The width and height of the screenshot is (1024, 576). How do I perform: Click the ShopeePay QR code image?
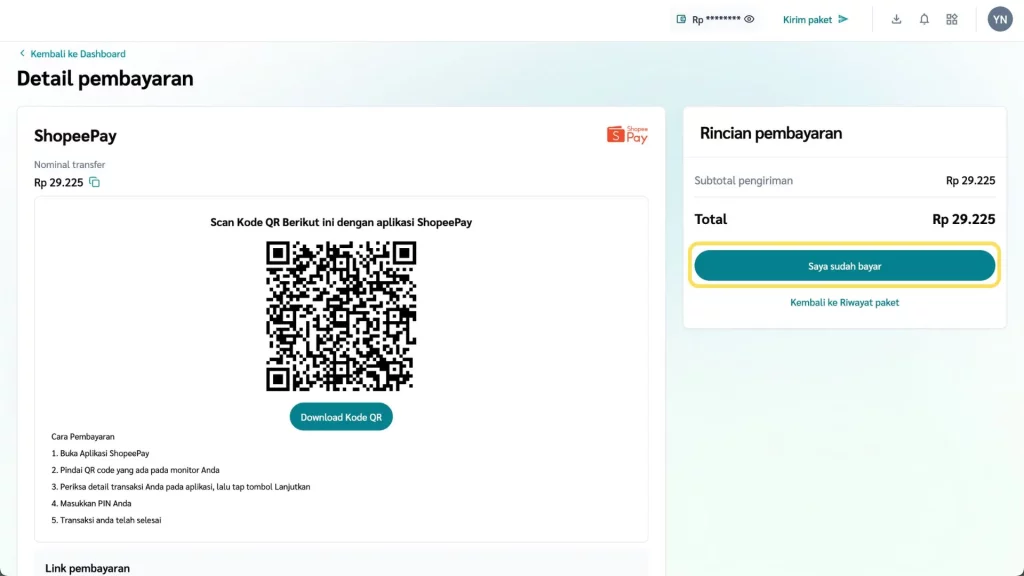point(341,316)
